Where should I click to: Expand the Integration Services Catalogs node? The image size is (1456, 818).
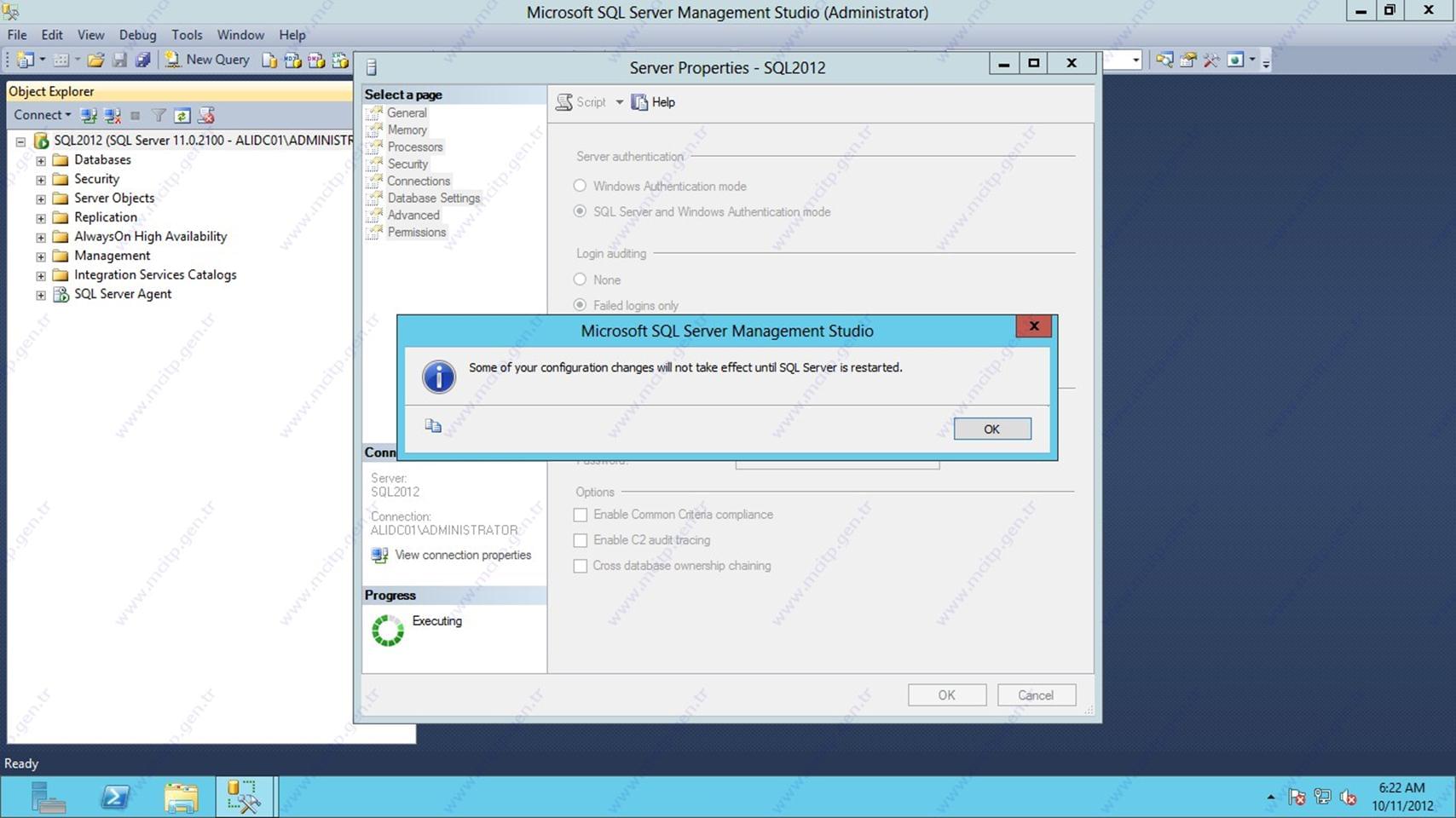click(40, 276)
